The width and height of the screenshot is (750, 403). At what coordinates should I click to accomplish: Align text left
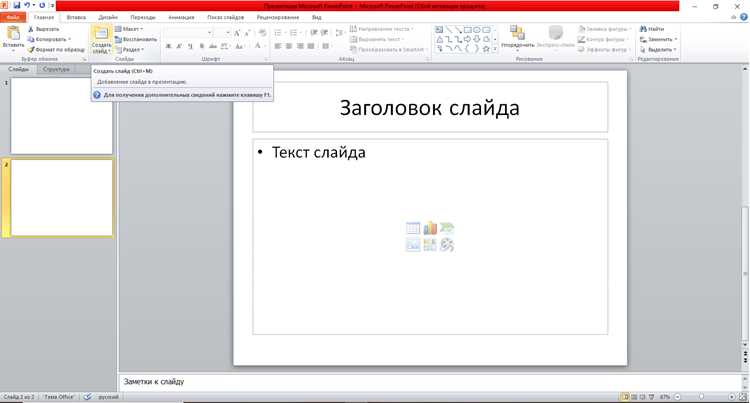tap(278, 46)
